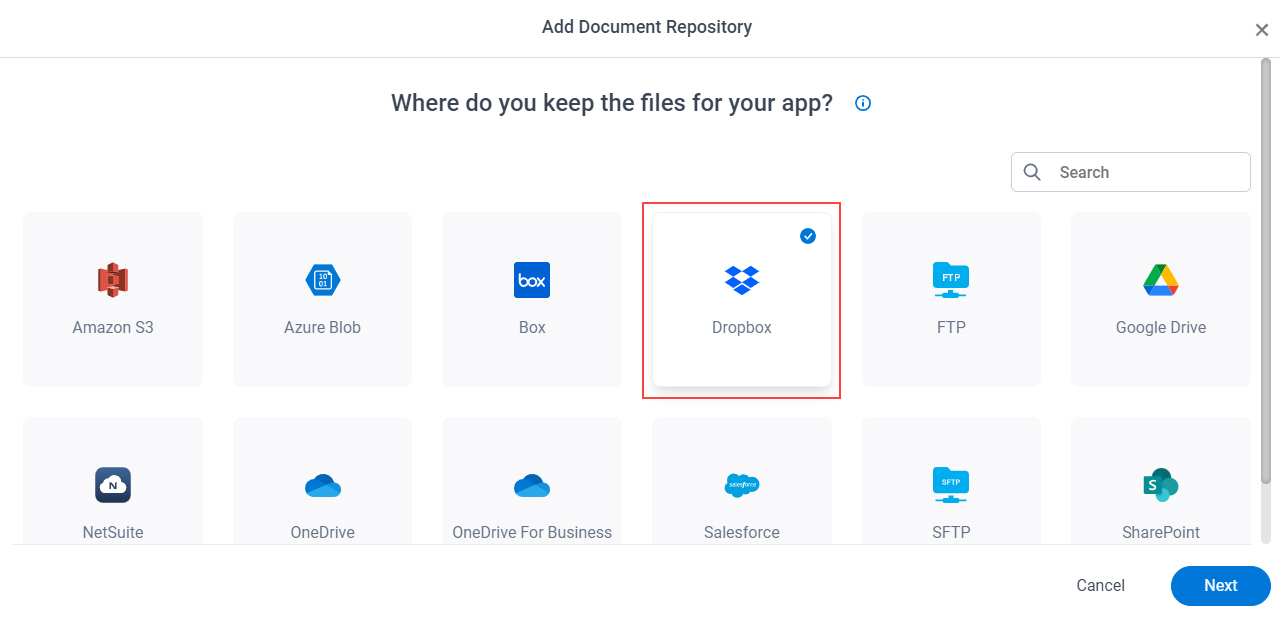1280x623 pixels.
Task: Pick the SFTP folder icon
Action: click(x=951, y=485)
